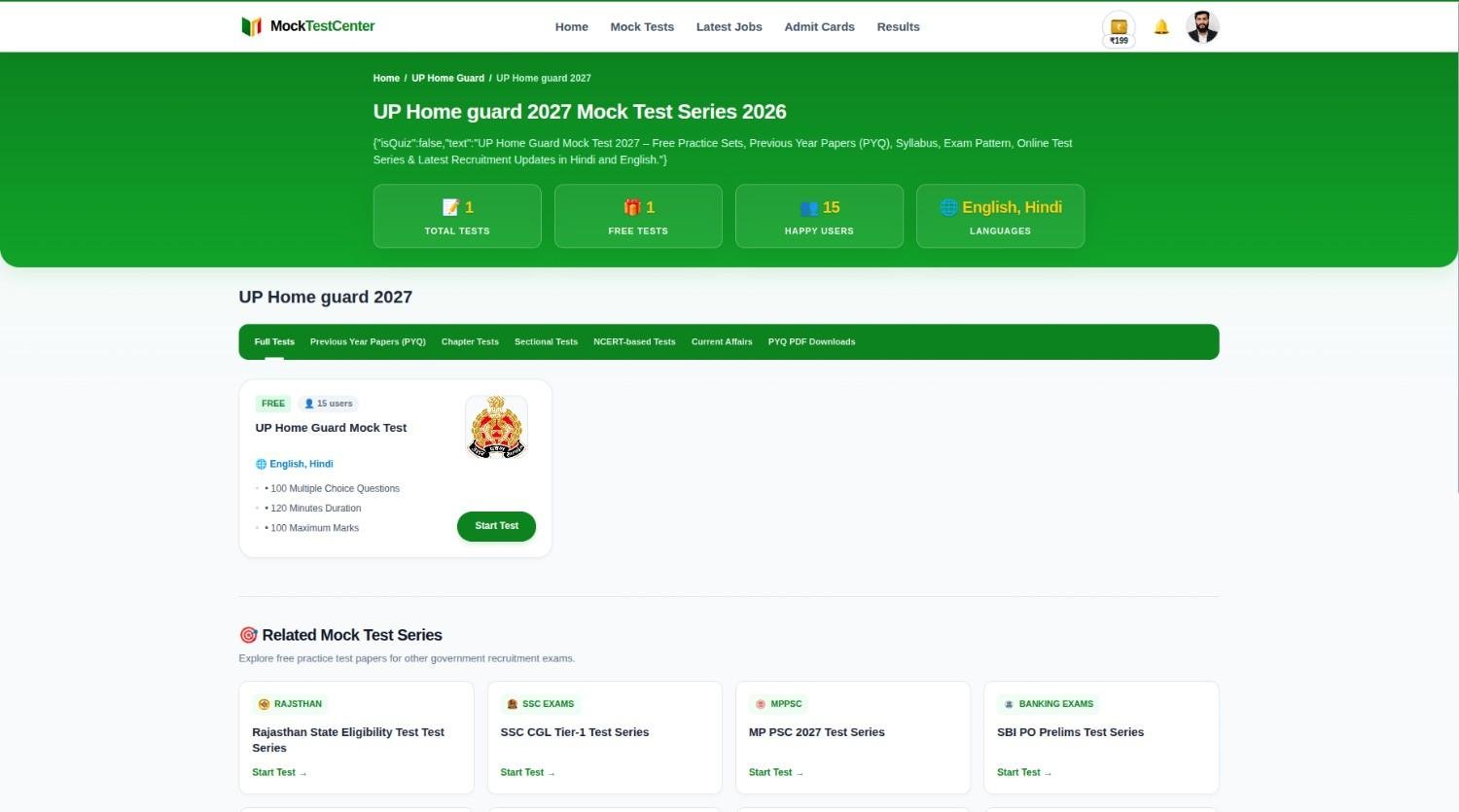The height and width of the screenshot is (812, 1459).
Task: Go to Home in top navigation
Action: click(572, 27)
